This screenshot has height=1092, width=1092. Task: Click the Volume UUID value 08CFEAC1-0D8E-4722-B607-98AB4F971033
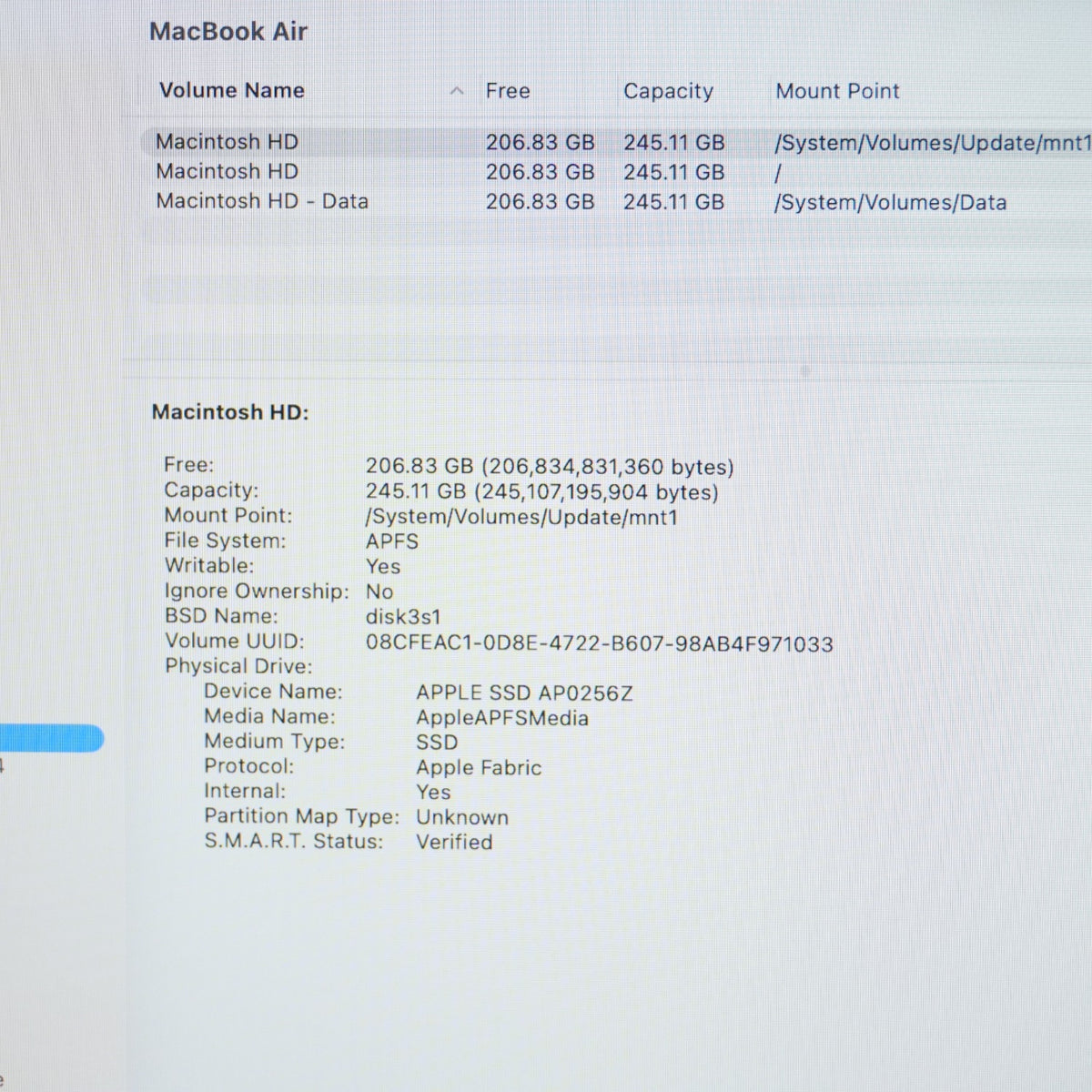pos(600,644)
